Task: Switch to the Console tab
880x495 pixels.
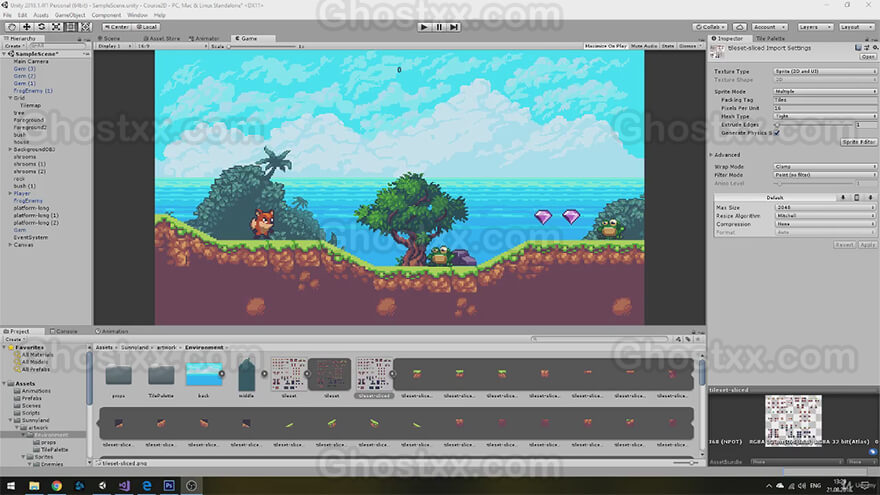Action: [64, 332]
